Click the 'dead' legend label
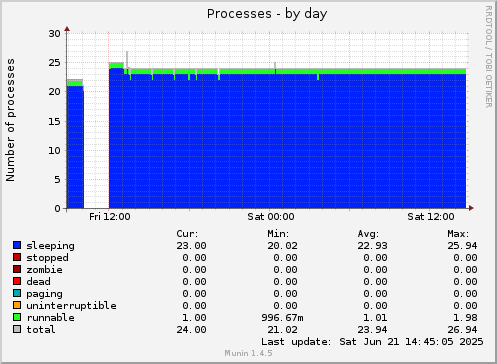497x364 pixels. pyautogui.click(x=38, y=282)
